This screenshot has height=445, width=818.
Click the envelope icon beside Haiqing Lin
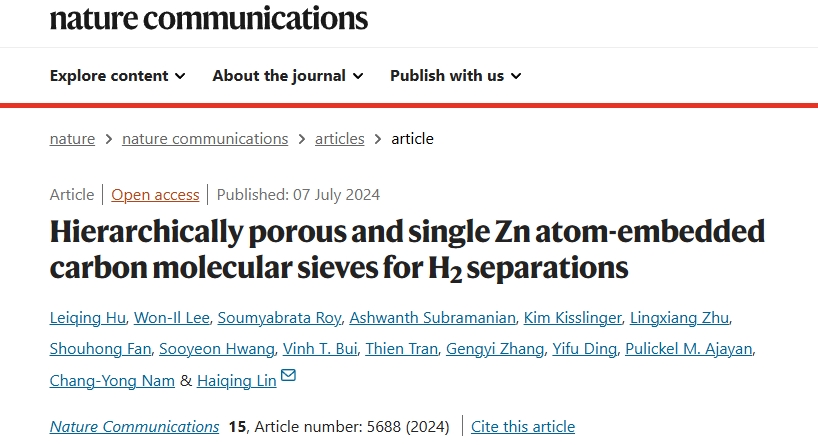click(288, 375)
